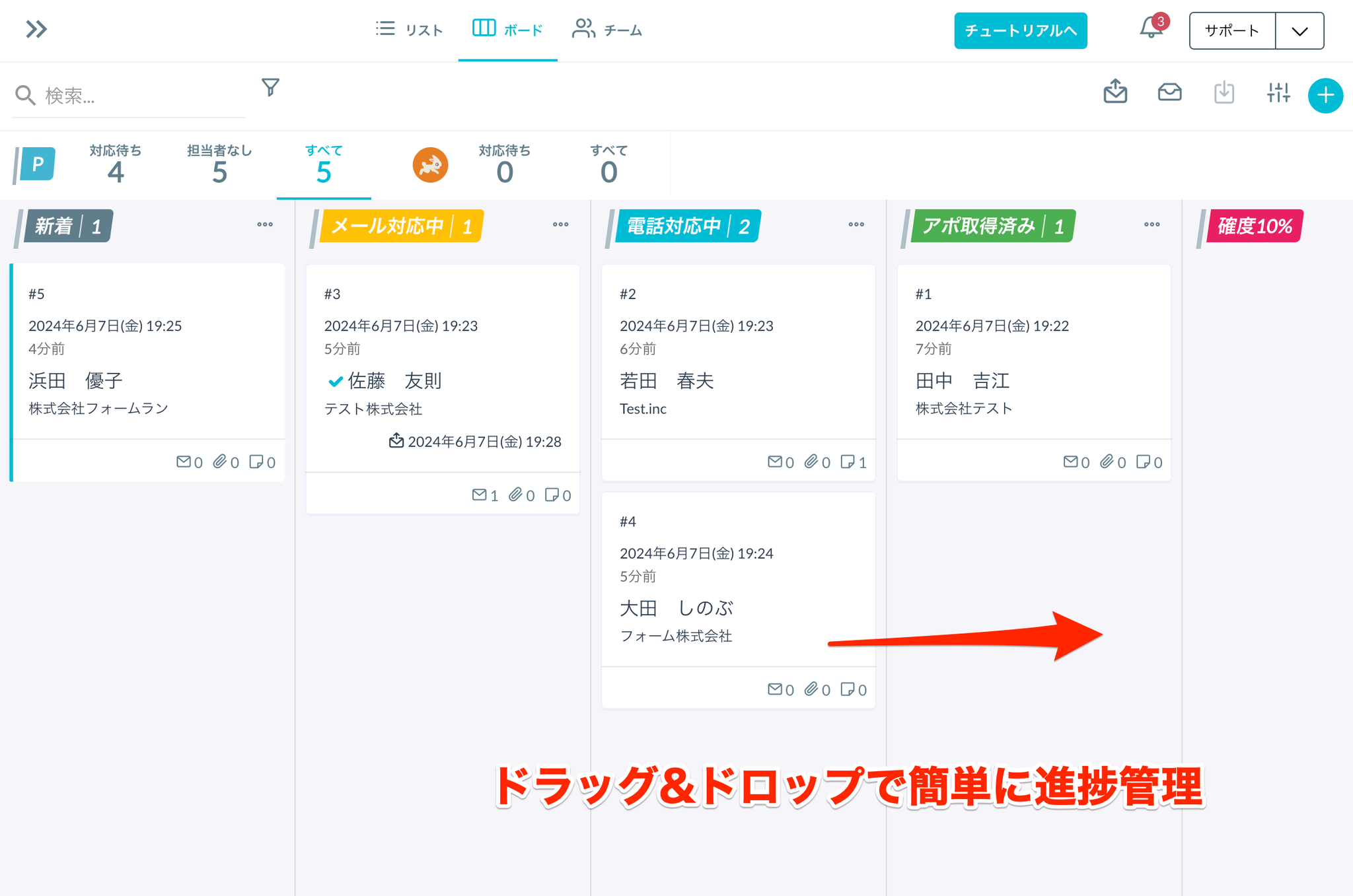The height and width of the screenshot is (896, 1353).
Task: Click the filter funnel icon
Action: (270, 87)
